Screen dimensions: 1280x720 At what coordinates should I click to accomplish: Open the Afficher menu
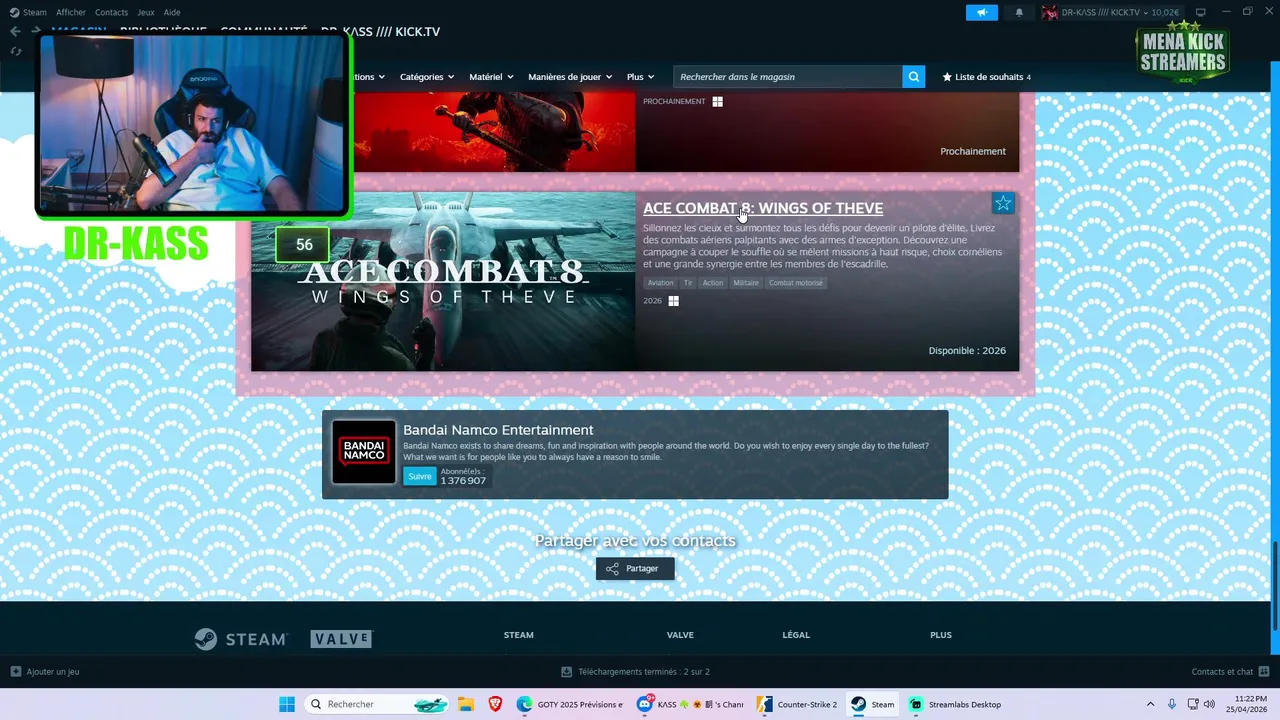point(71,12)
